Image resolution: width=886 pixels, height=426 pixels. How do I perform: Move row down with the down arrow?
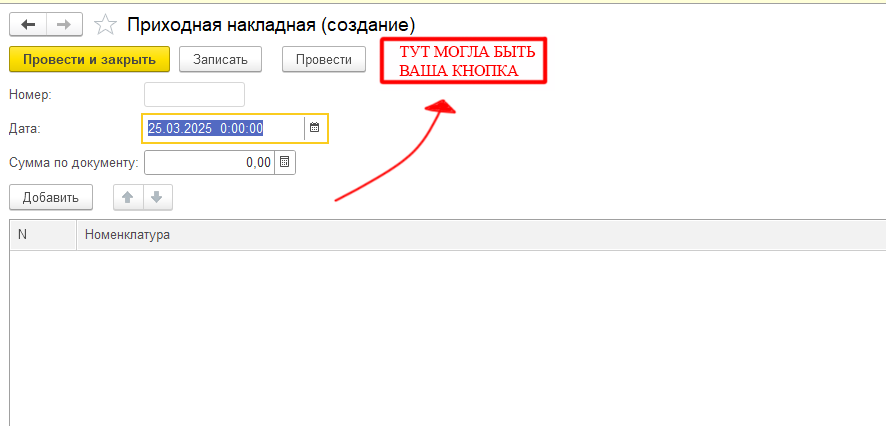[x=158, y=198]
